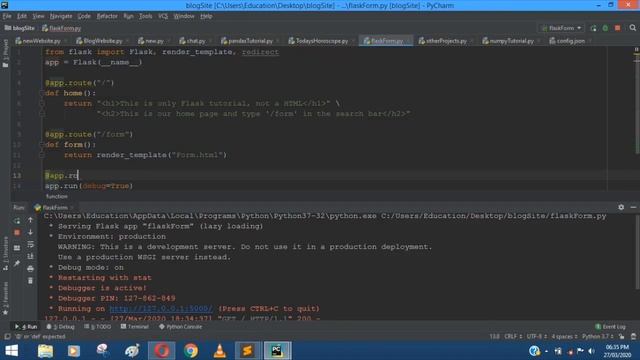This screenshot has height=360, width=640.
Task: Click the up-arrow stack trace icon
Action: pyautogui.click(x=31, y=220)
